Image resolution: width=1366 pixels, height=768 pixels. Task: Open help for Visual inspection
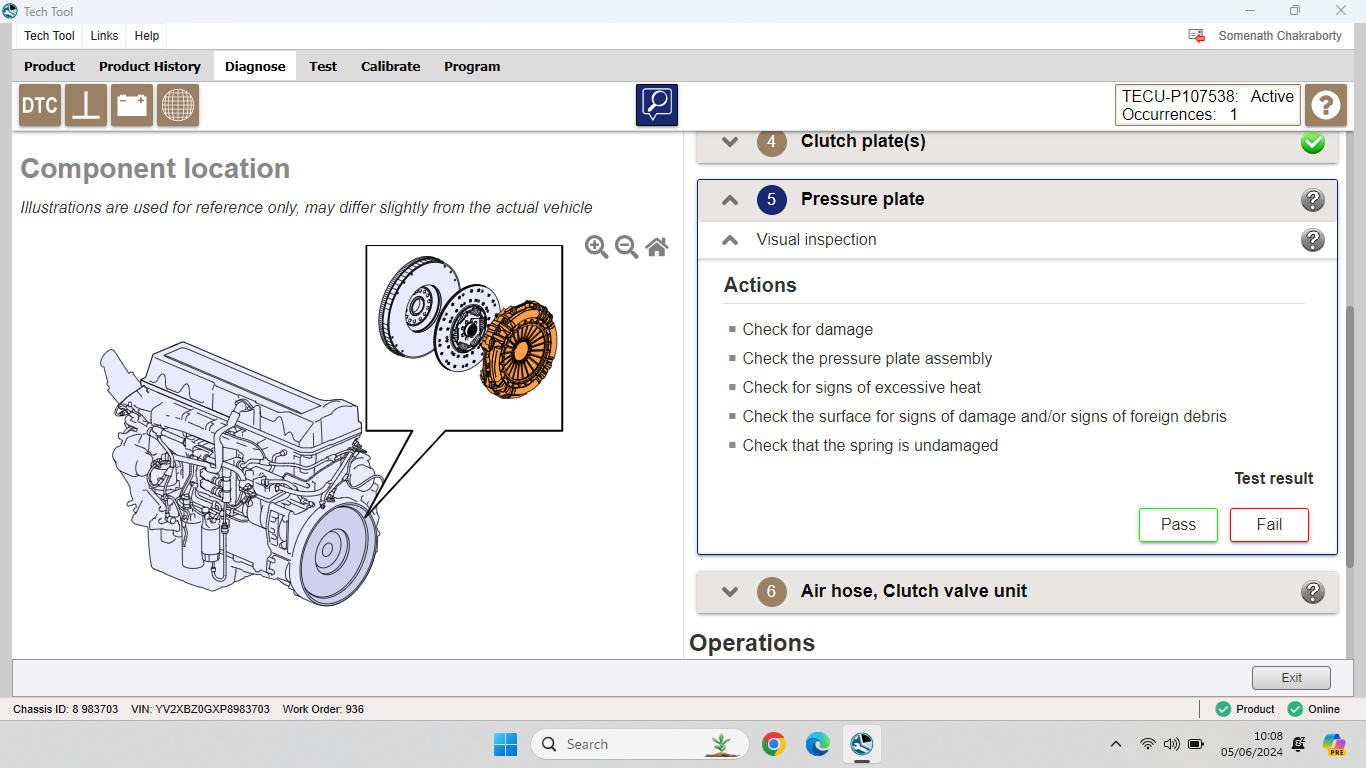(x=1313, y=240)
